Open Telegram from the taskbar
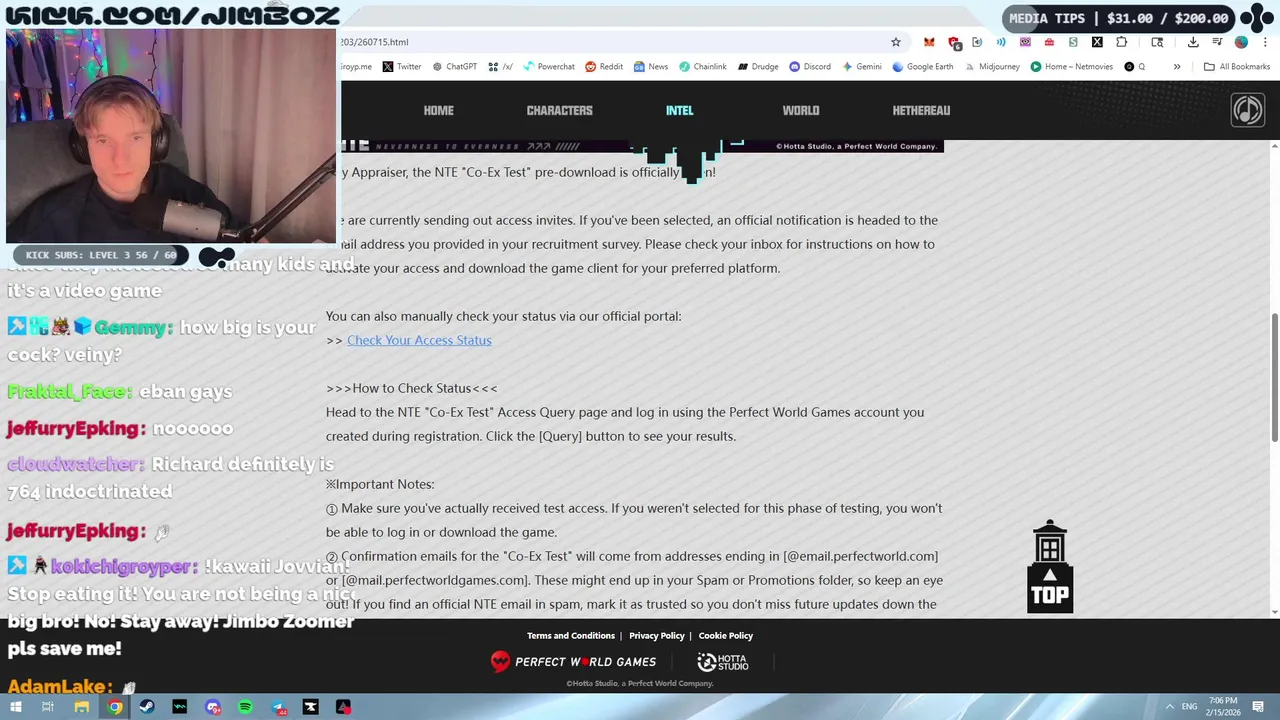The height and width of the screenshot is (720, 1280). 278,707
